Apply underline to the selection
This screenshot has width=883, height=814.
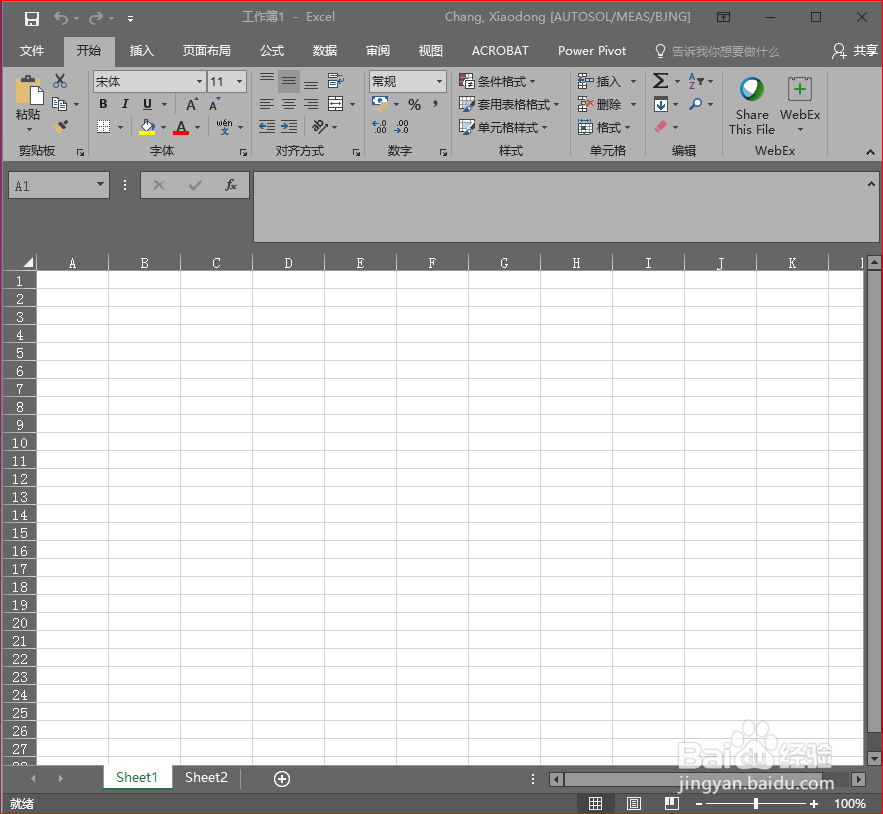coord(145,103)
